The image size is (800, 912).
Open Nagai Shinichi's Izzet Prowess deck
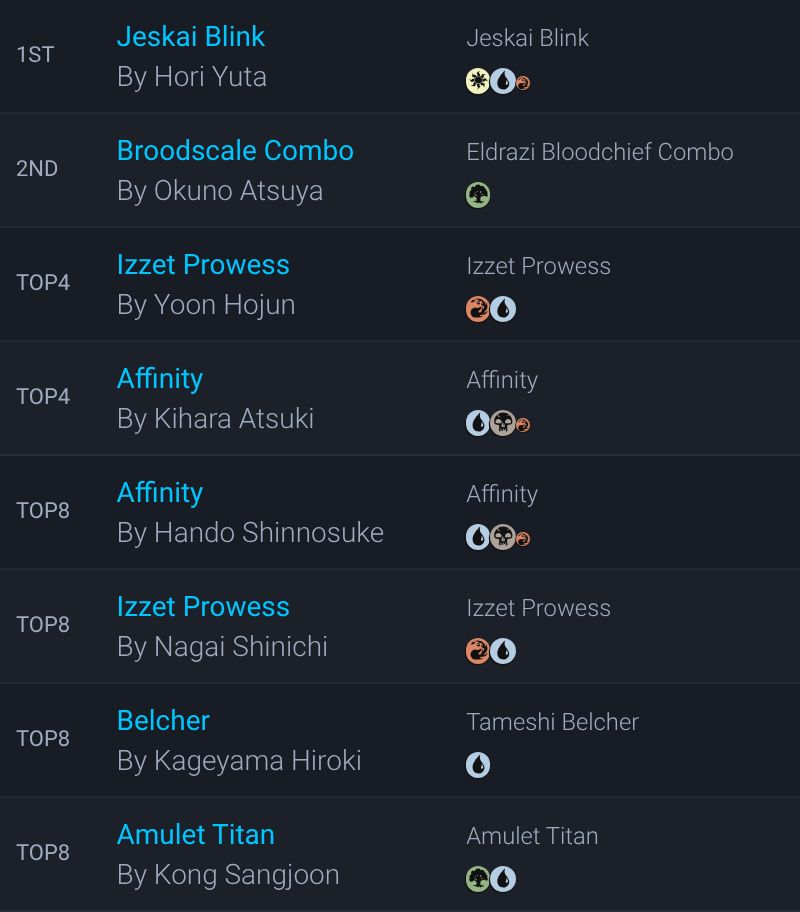(203, 607)
